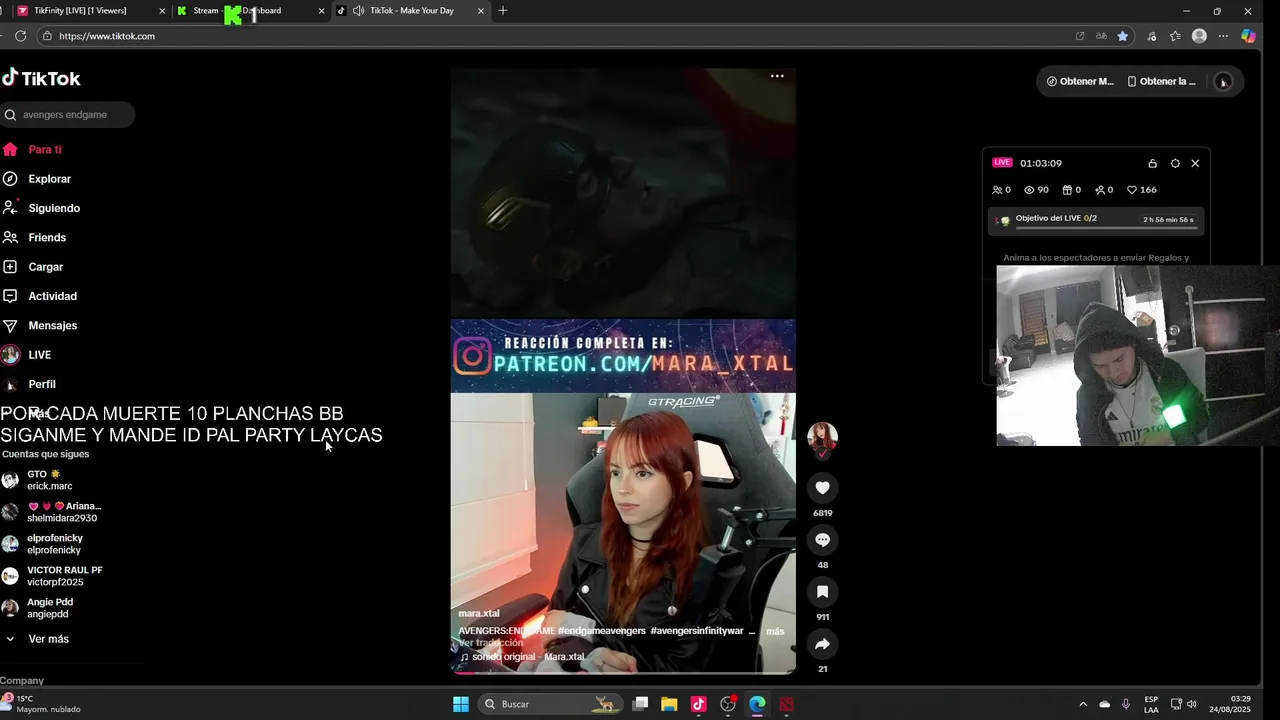Click the hearts count 166 in LIVE panel
This screenshot has height=720, width=1280.
[1141, 190]
